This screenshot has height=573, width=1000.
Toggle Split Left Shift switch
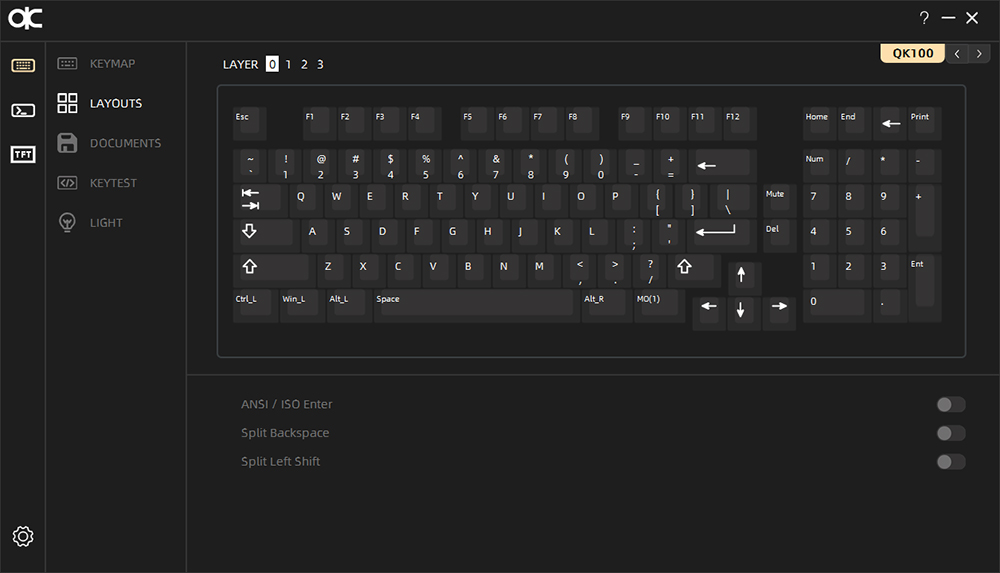point(950,462)
